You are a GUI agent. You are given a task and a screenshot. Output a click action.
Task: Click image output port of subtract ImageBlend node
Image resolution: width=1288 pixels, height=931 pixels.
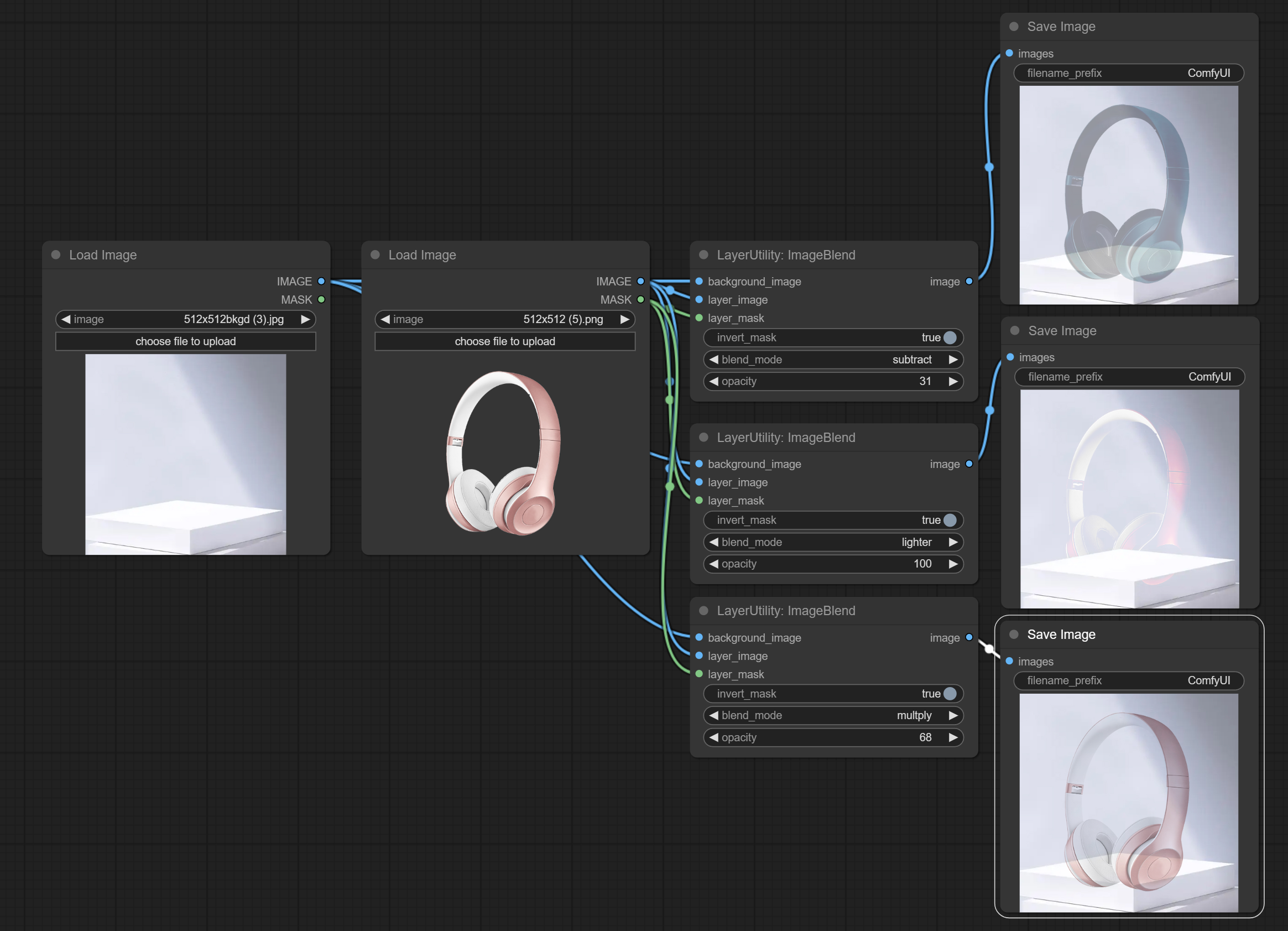click(969, 281)
